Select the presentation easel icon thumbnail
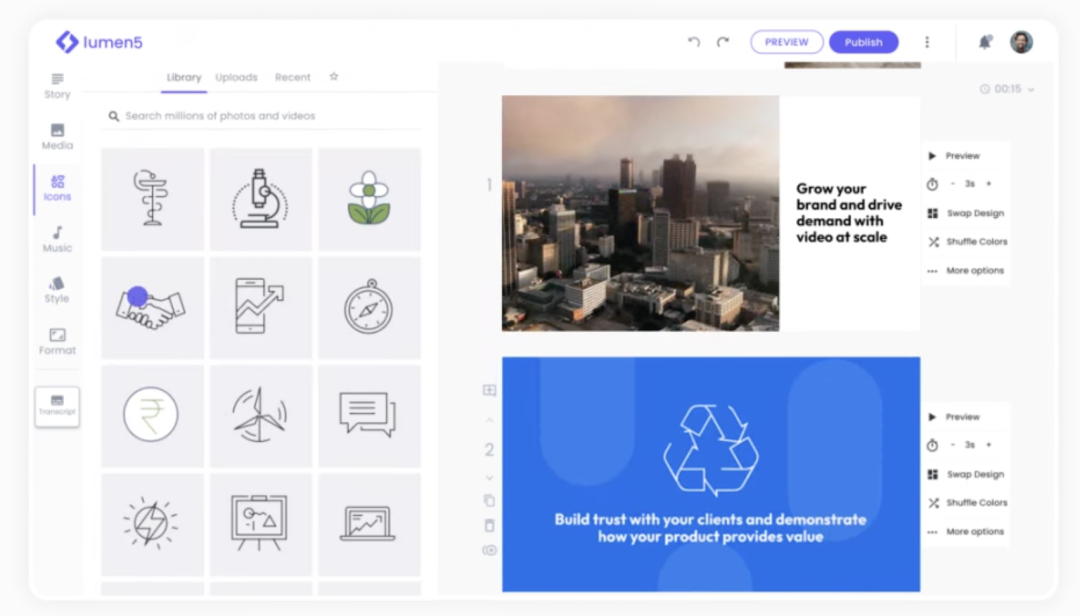 click(260, 524)
